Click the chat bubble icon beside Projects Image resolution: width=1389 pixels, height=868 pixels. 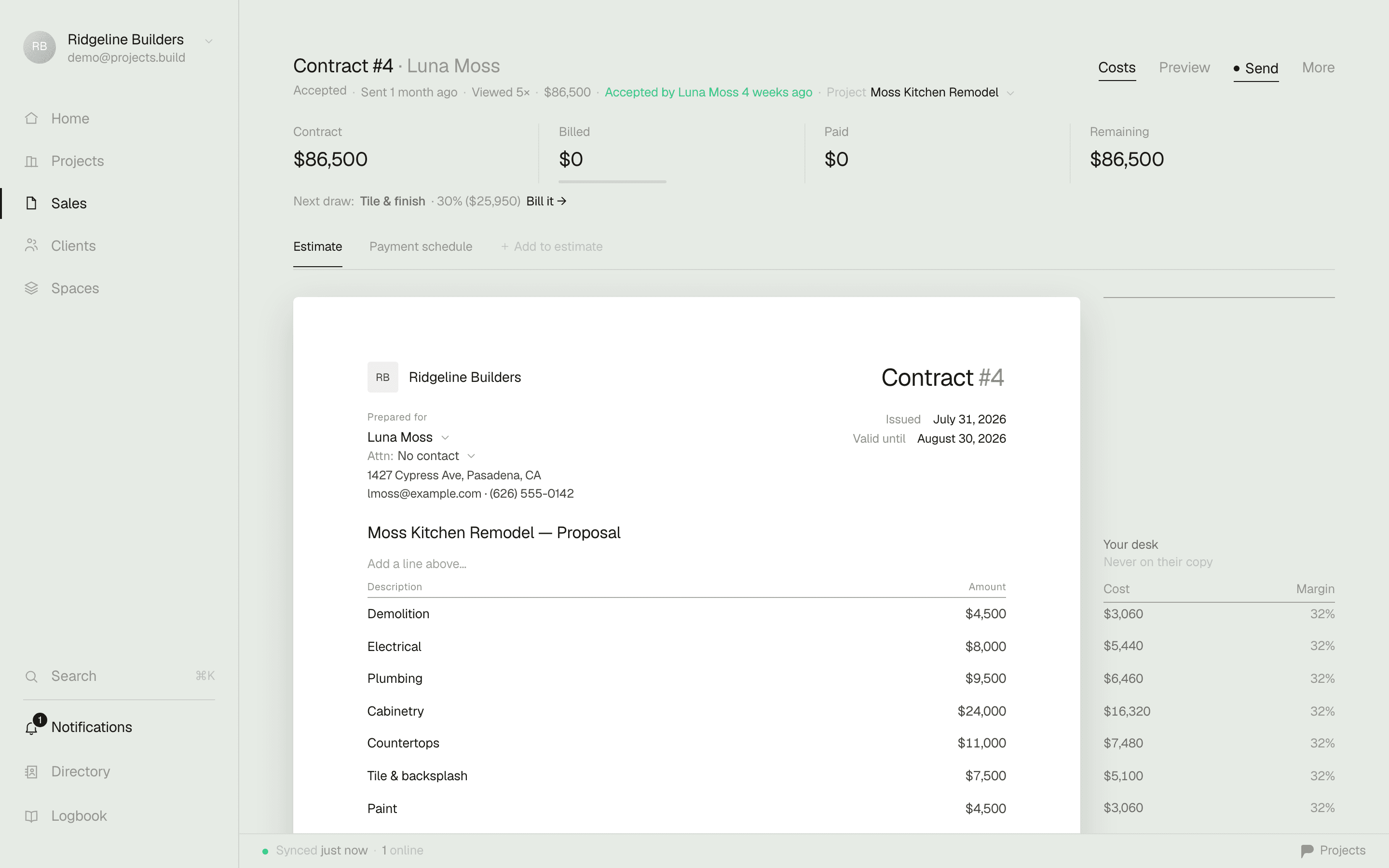(x=1307, y=850)
